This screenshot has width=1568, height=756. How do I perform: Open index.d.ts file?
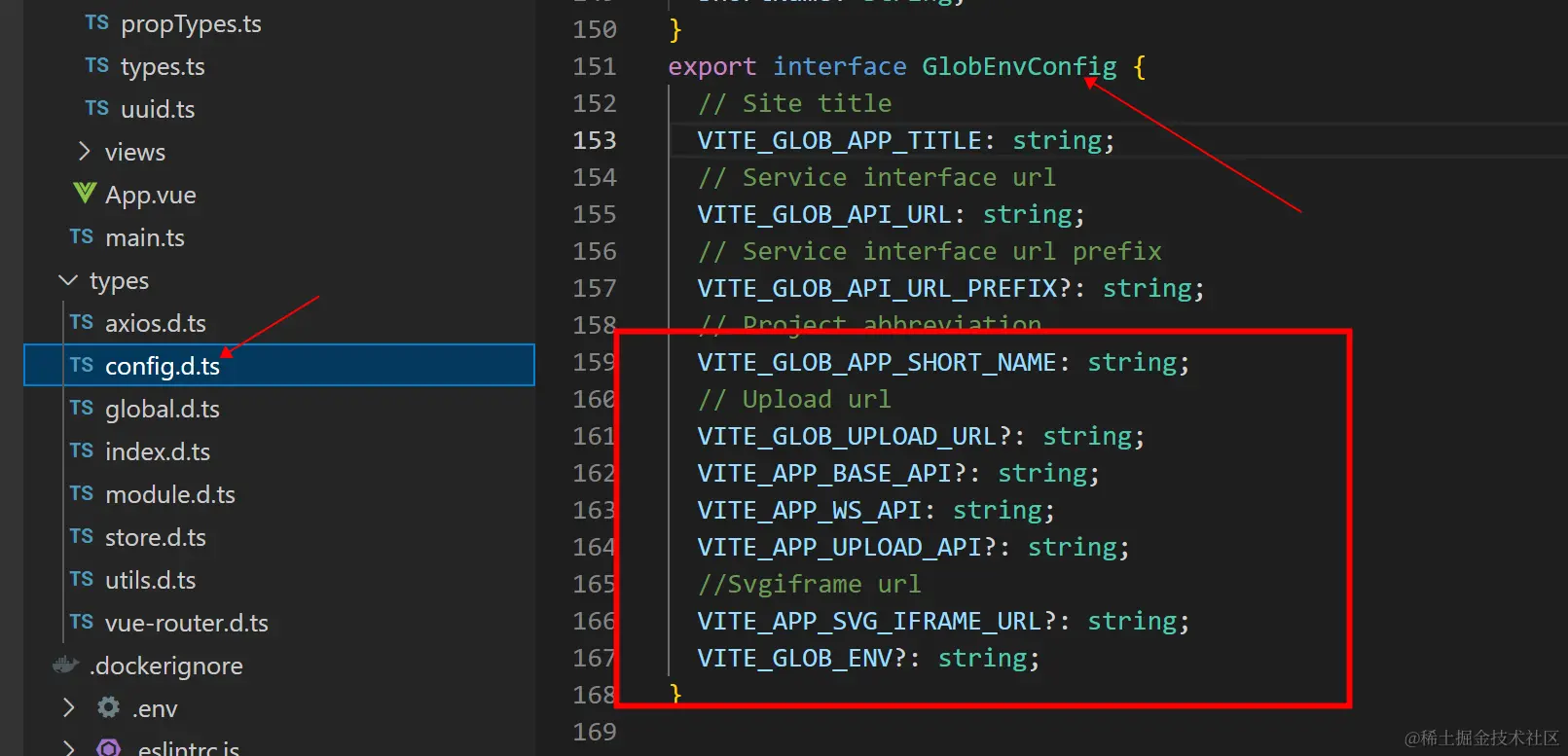pyautogui.click(x=158, y=452)
